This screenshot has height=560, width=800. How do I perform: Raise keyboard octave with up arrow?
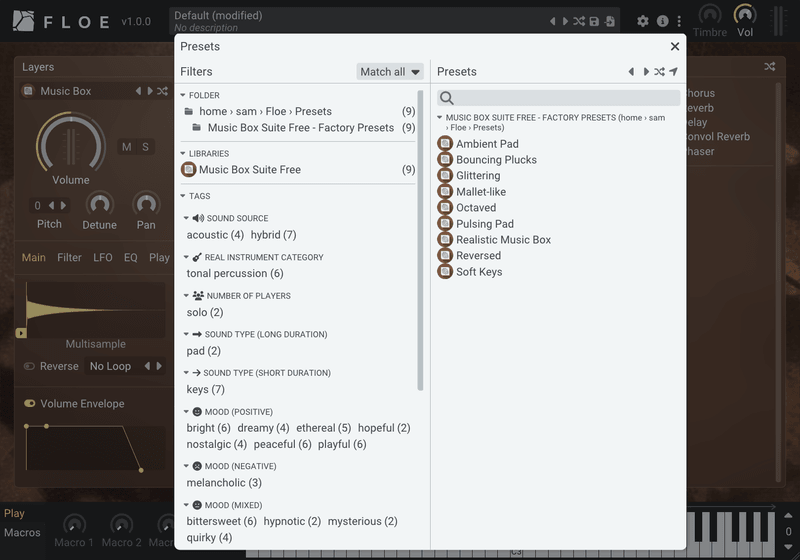788,516
